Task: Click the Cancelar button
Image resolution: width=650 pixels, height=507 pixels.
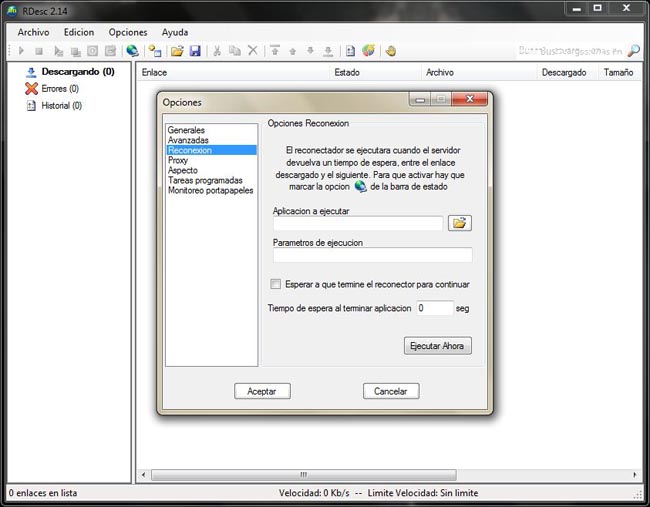Action: pyautogui.click(x=391, y=391)
